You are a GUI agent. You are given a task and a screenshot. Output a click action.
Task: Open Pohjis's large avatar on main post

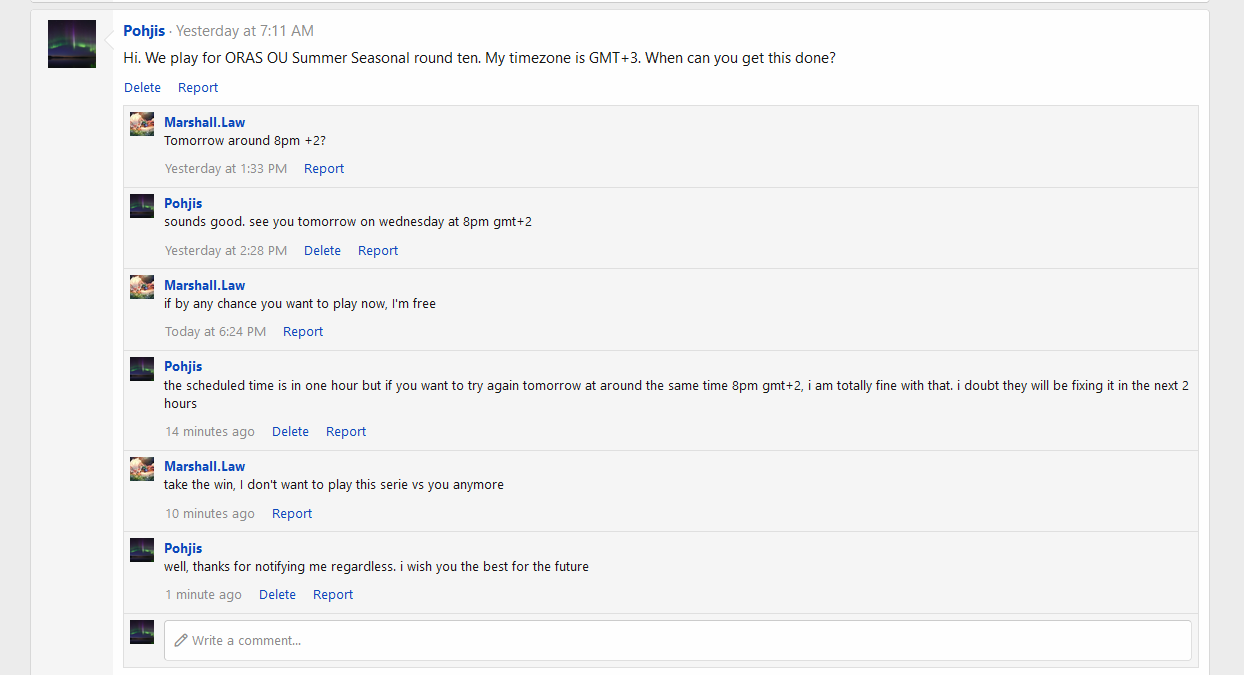tap(72, 44)
